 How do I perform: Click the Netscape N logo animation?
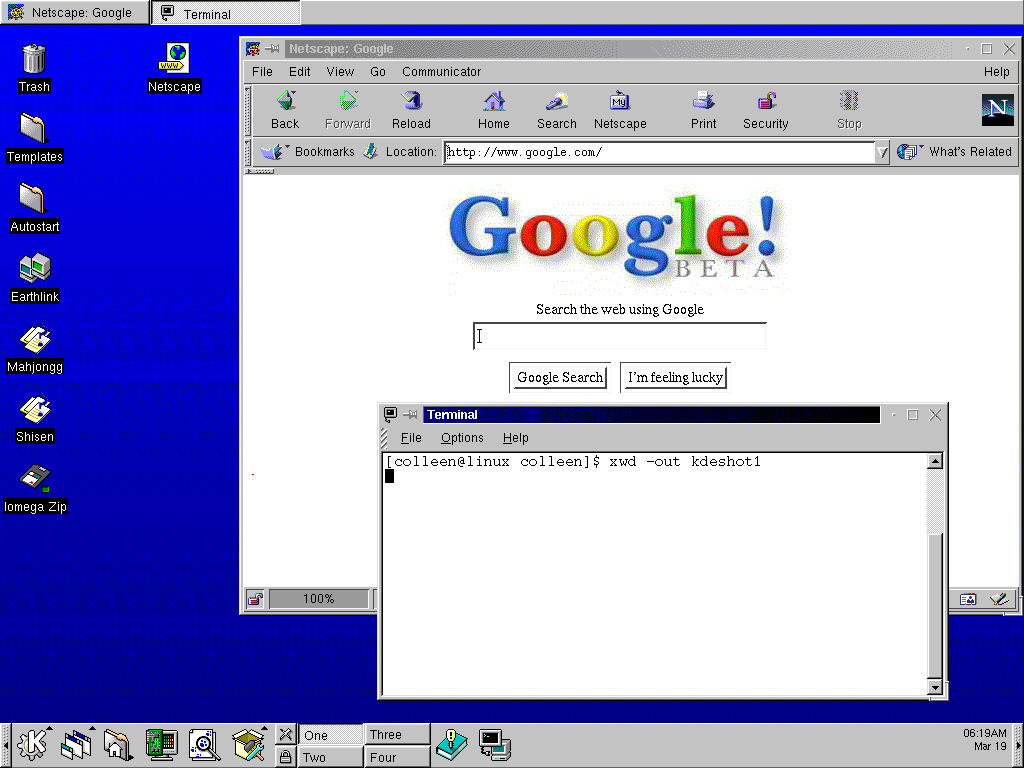click(x=997, y=110)
